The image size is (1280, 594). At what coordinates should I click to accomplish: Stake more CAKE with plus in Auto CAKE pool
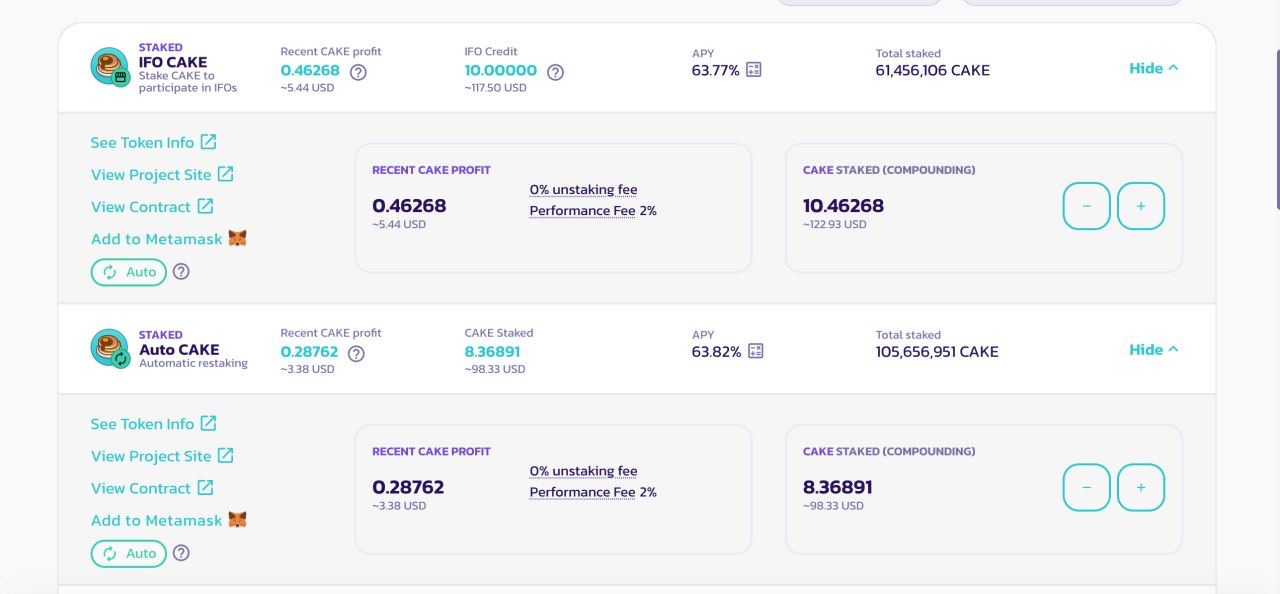(1141, 488)
